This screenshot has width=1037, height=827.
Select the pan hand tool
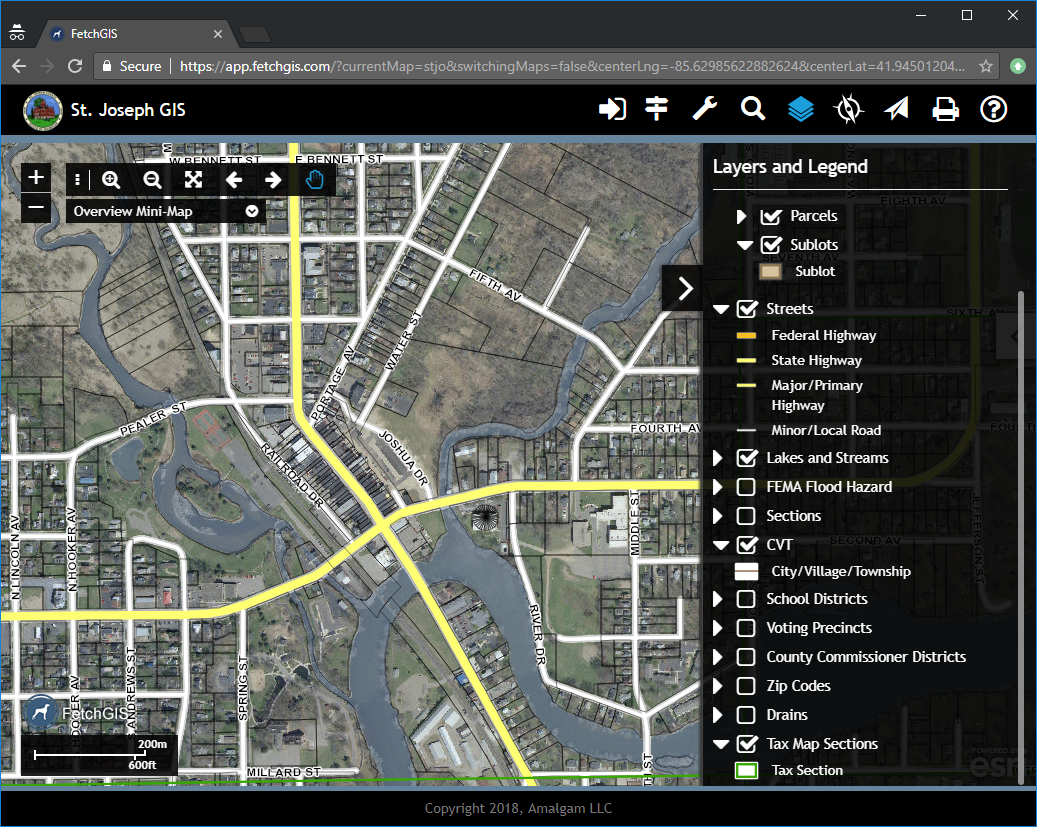(314, 180)
